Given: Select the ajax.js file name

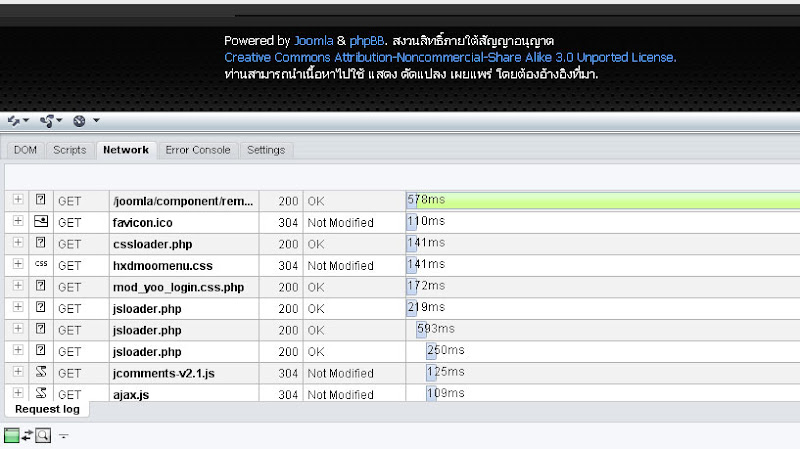Looking at the screenshot, I should [x=131, y=394].
